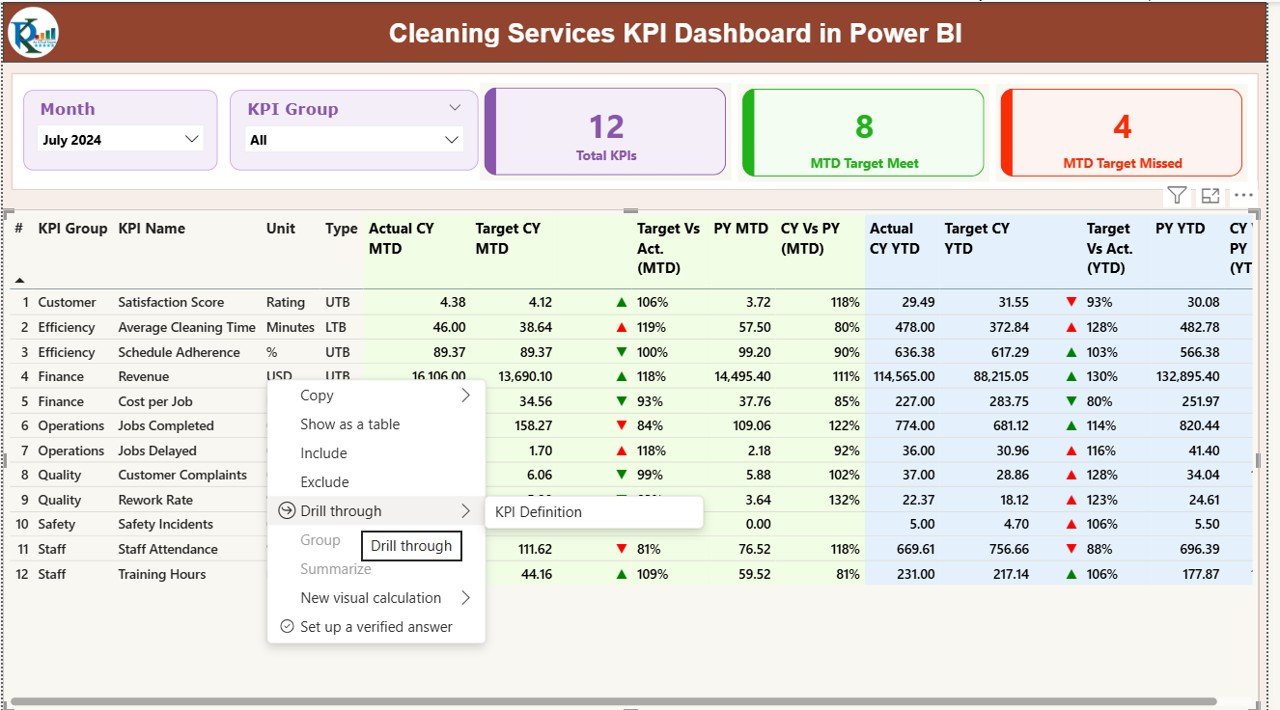1280x710 pixels.
Task: Click the chevron beside the KPI Group header
Action: (456, 108)
